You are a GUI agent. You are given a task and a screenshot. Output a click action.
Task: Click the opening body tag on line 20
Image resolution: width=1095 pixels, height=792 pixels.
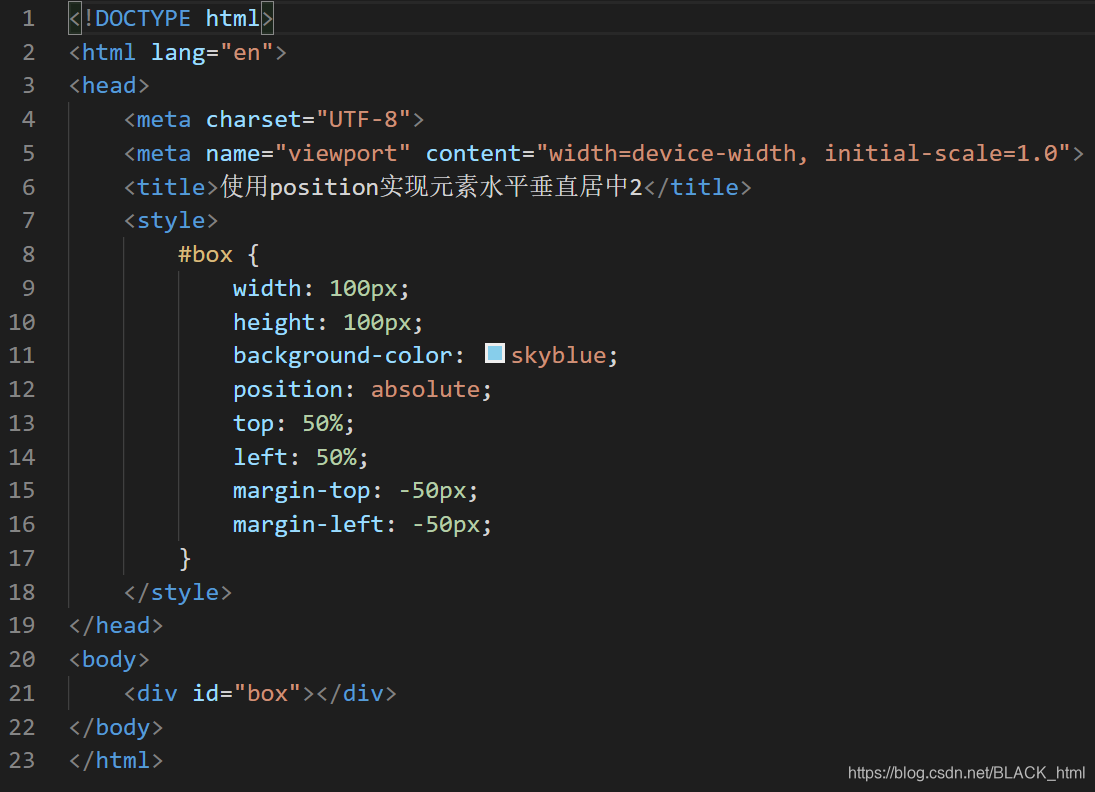tap(109, 659)
